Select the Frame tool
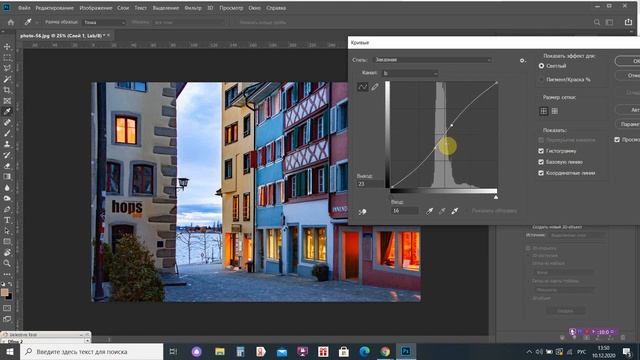Screen dimensions: 640x360 pos(7,101)
